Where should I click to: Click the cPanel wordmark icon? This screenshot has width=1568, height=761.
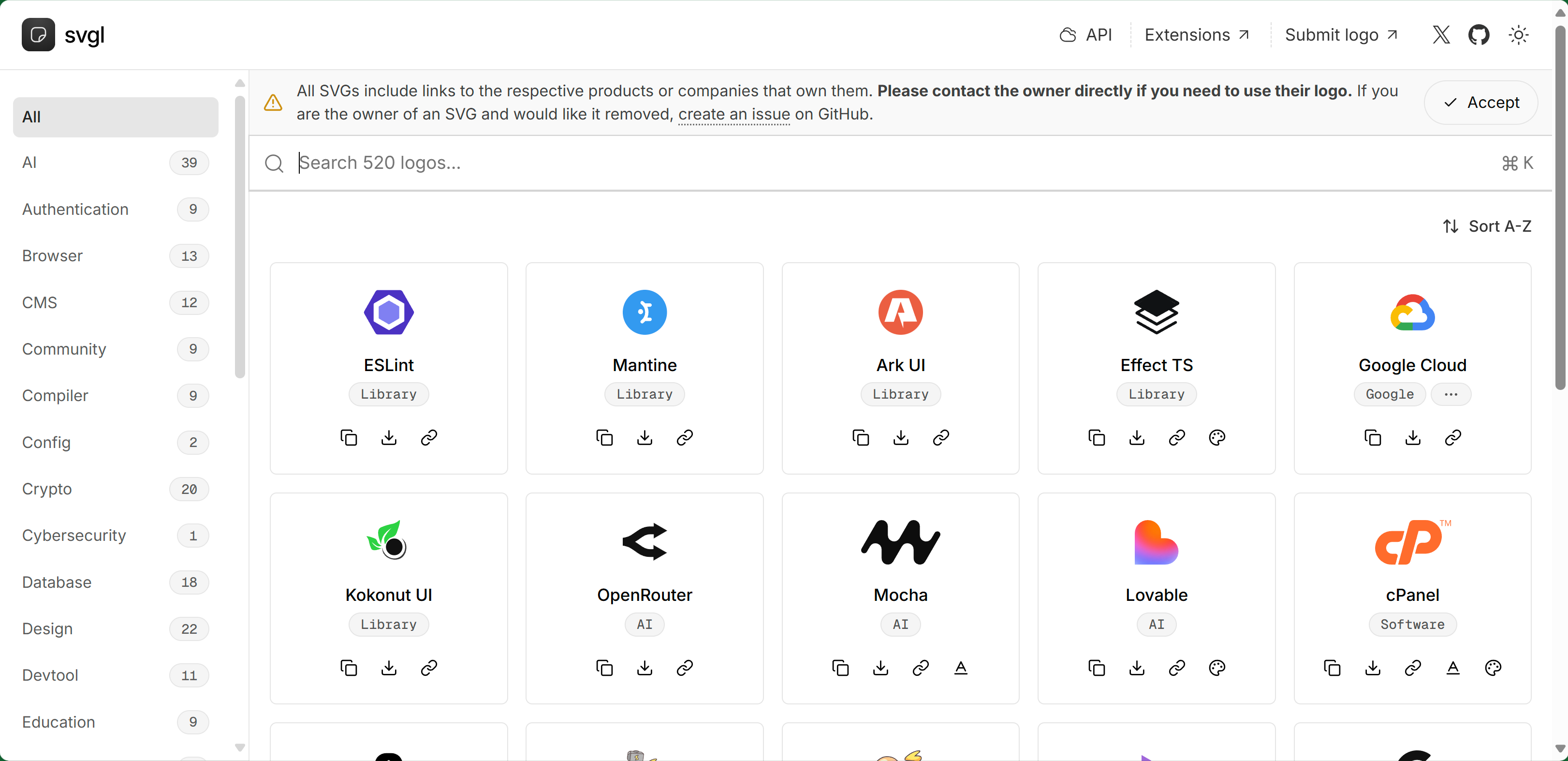(x=1453, y=668)
